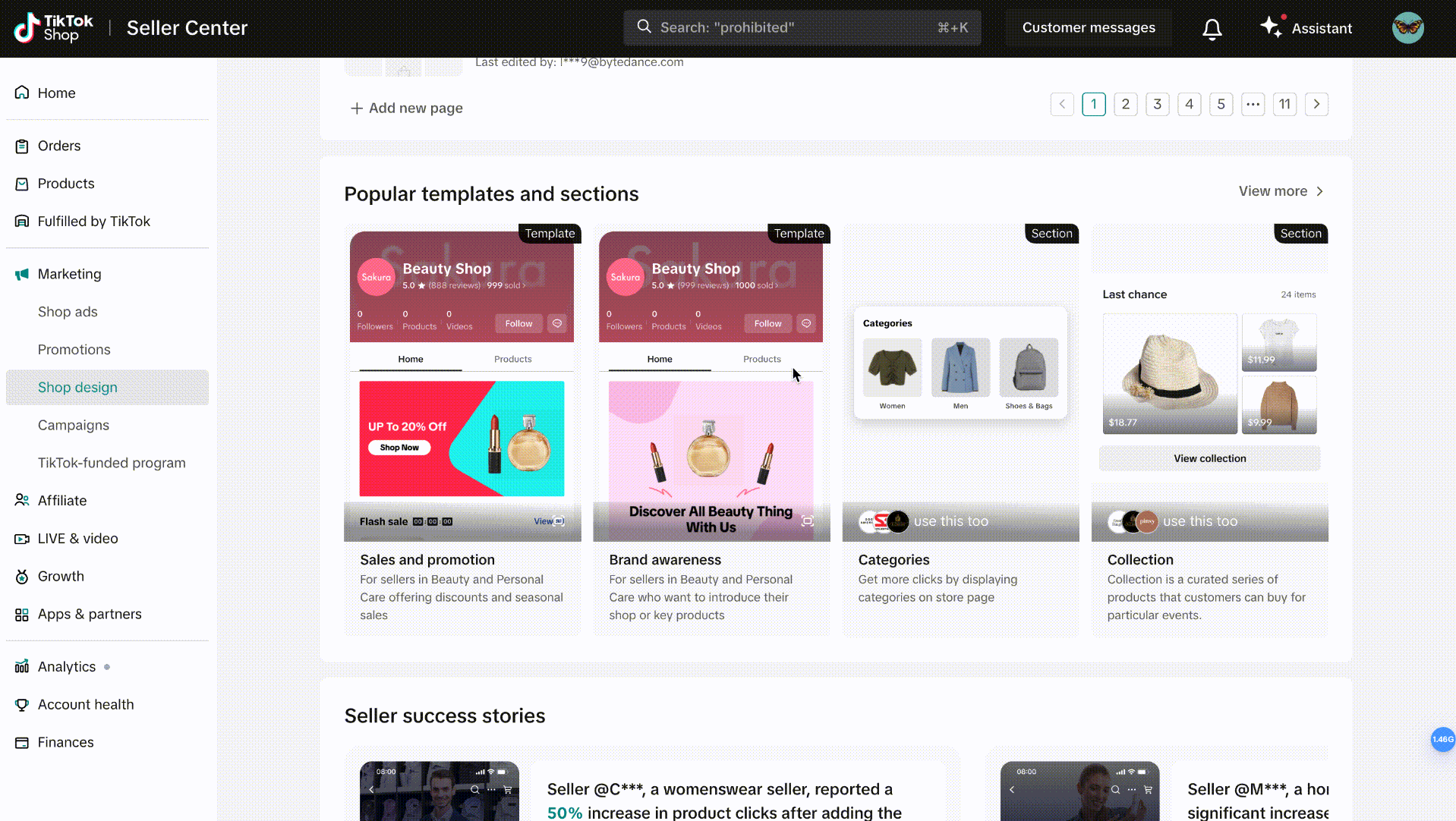Expand pagination ellipsis for more pages
The height and width of the screenshot is (821, 1456).
1253,104
